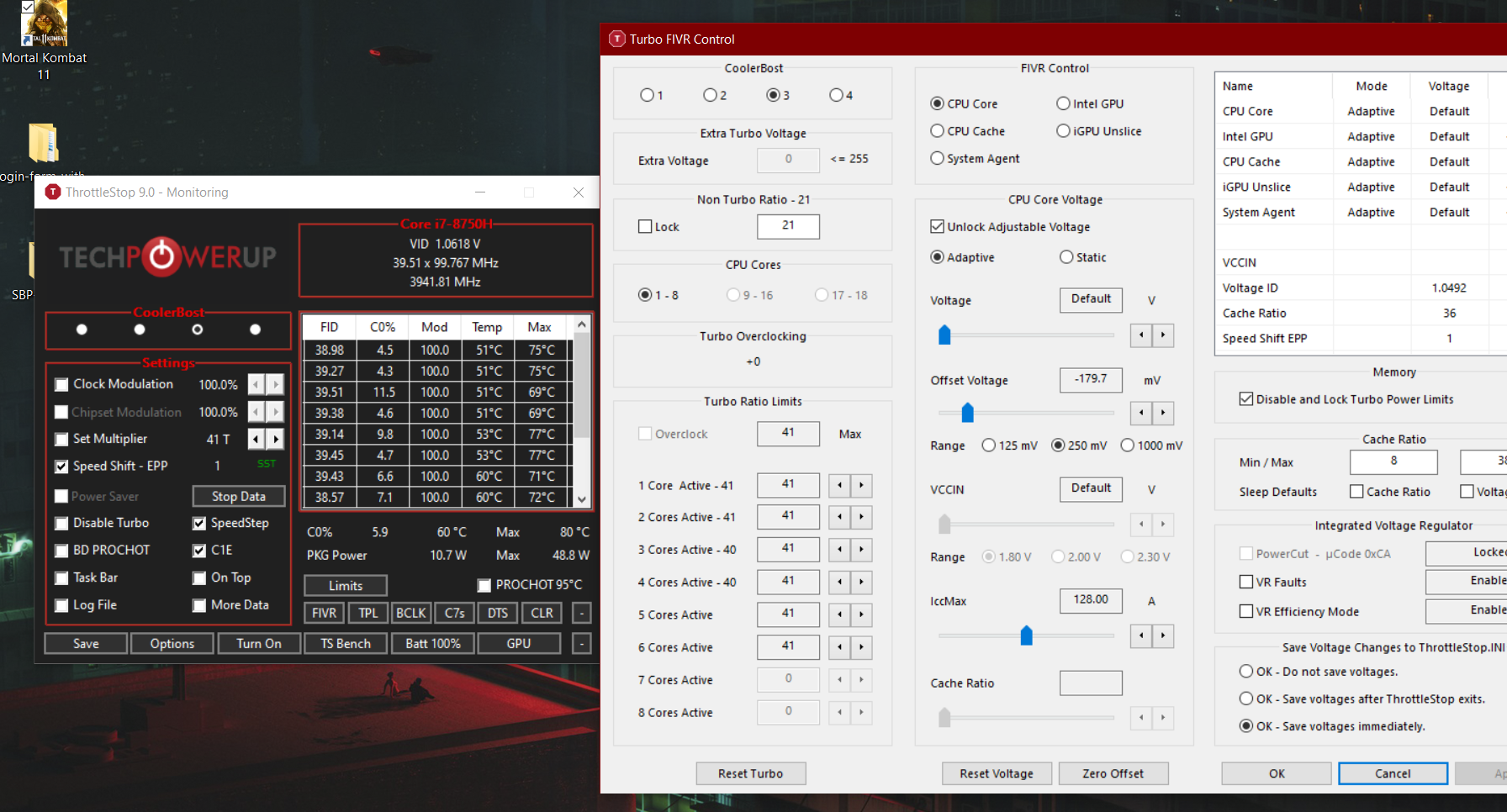This screenshot has height=812, width=1507.
Task: Uncheck Unlock Adjustable Voltage
Action: coord(937,227)
